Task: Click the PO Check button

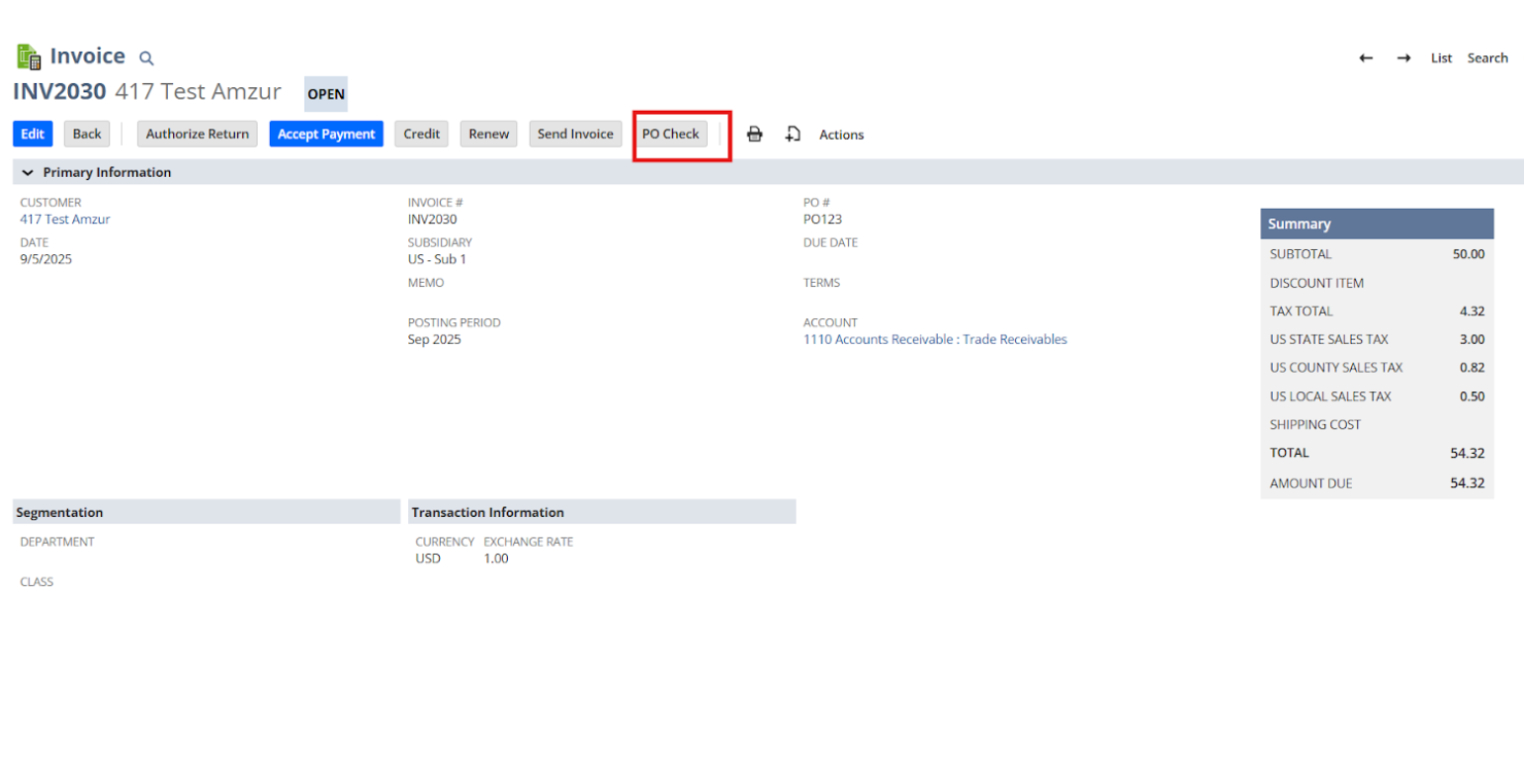Action: (x=670, y=134)
